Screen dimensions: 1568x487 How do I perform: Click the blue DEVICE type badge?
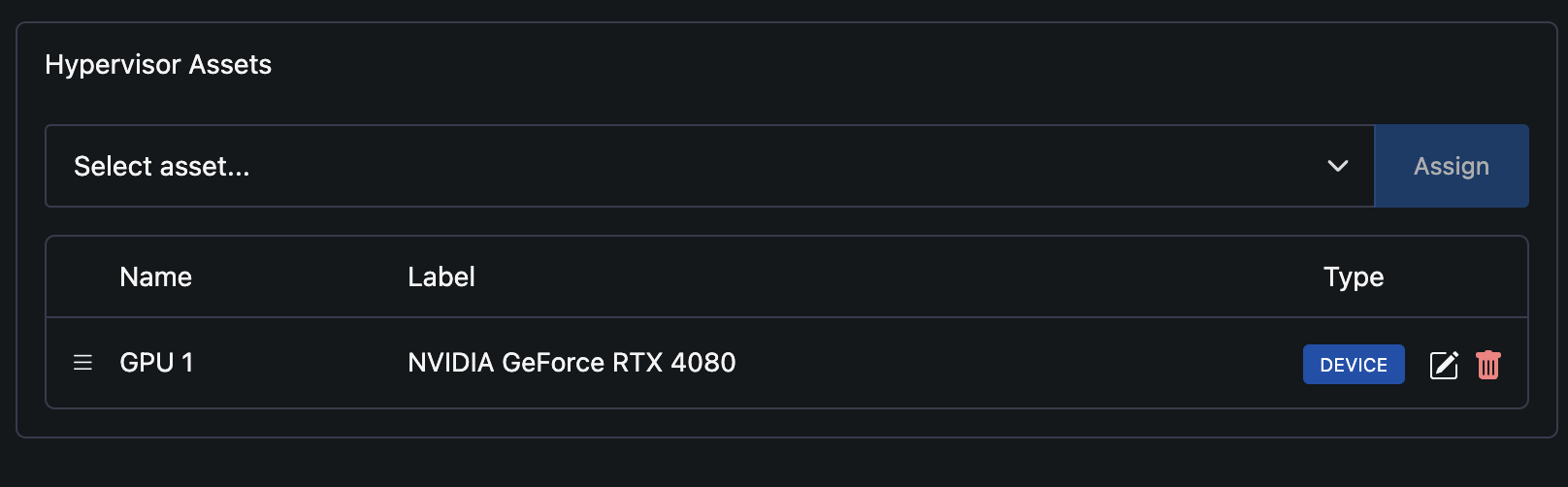click(1354, 365)
